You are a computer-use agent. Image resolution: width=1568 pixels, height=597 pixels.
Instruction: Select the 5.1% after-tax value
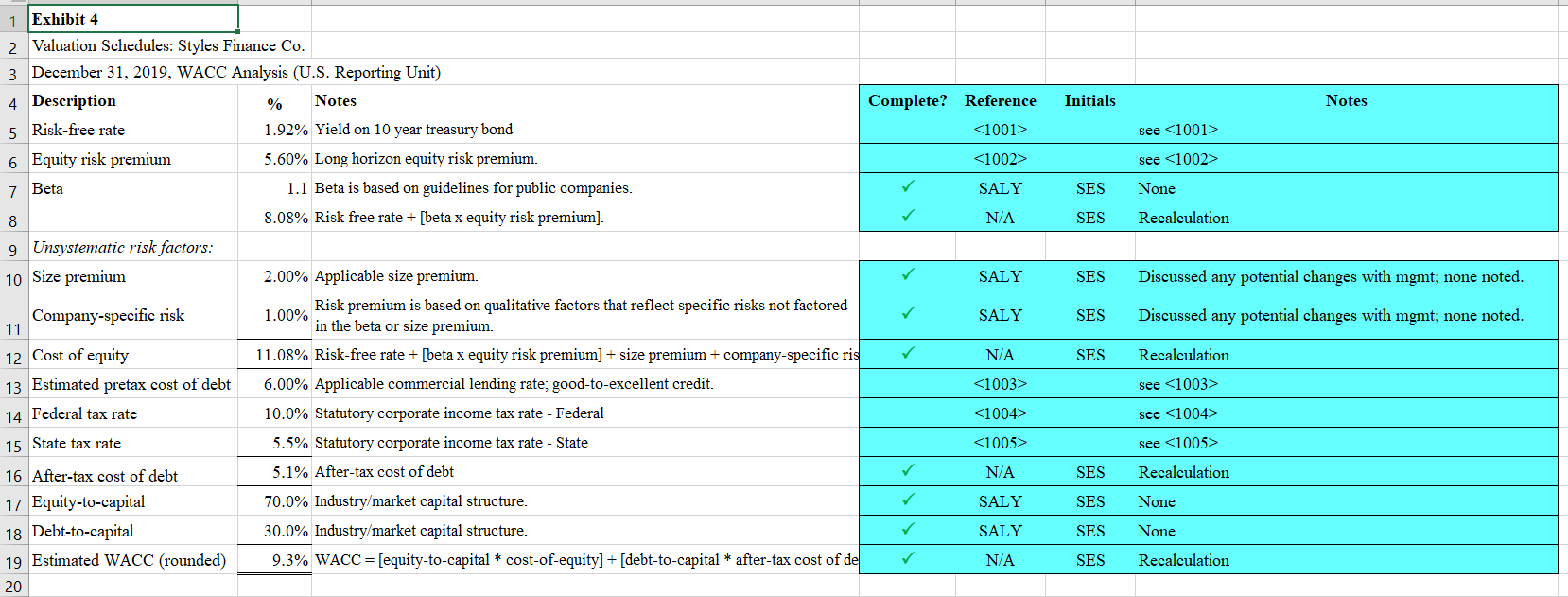[x=274, y=472]
